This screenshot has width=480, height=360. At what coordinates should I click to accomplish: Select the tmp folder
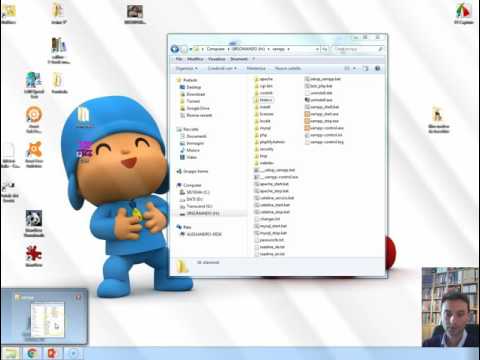click(261, 156)
